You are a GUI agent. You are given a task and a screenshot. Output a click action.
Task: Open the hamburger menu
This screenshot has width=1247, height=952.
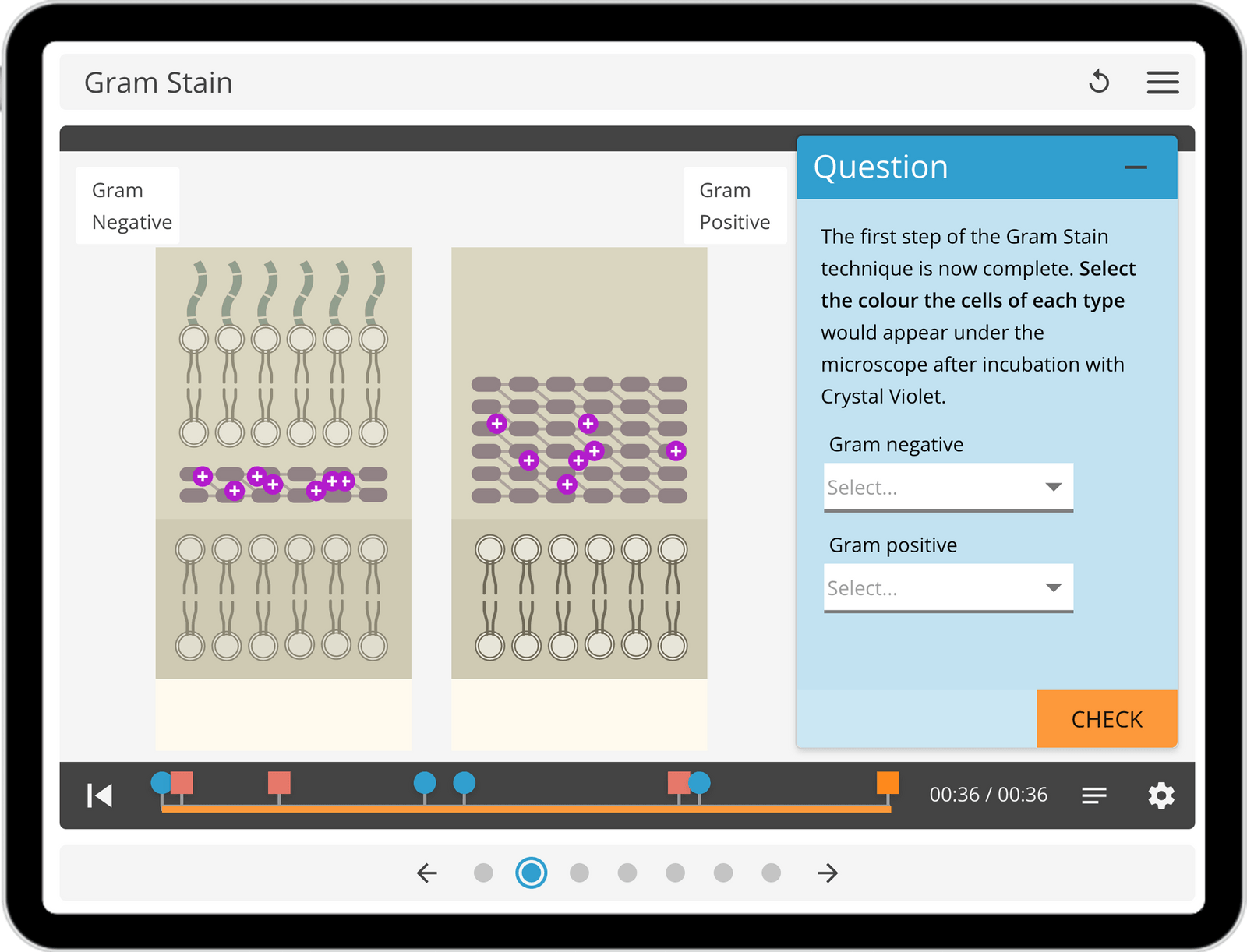coord(1162,83)
